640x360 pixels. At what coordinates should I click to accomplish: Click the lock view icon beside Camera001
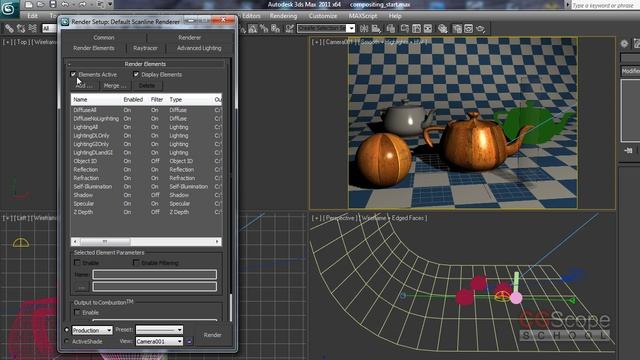(x=189, y=341)
